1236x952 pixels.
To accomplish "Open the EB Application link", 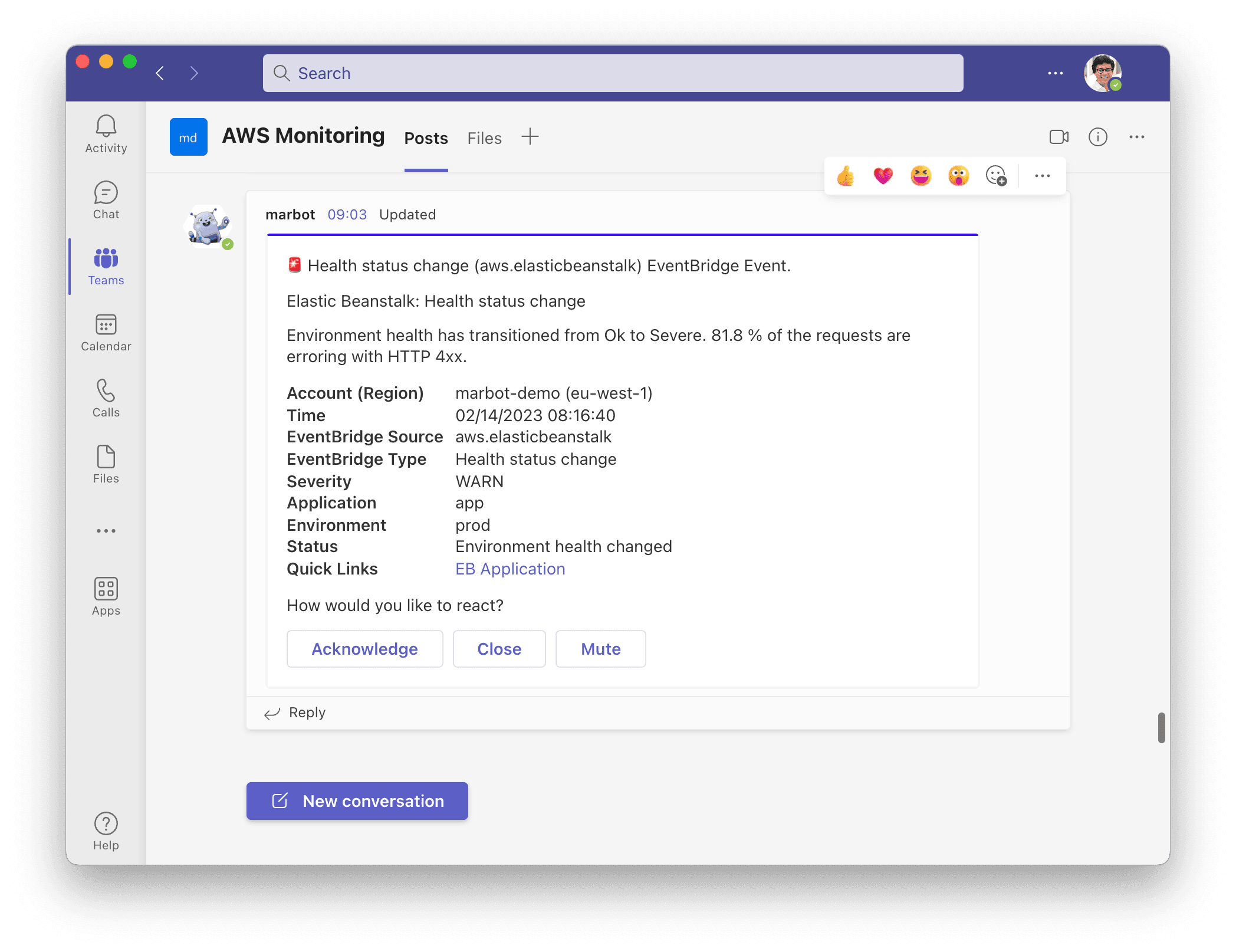I will coord(510,569).
